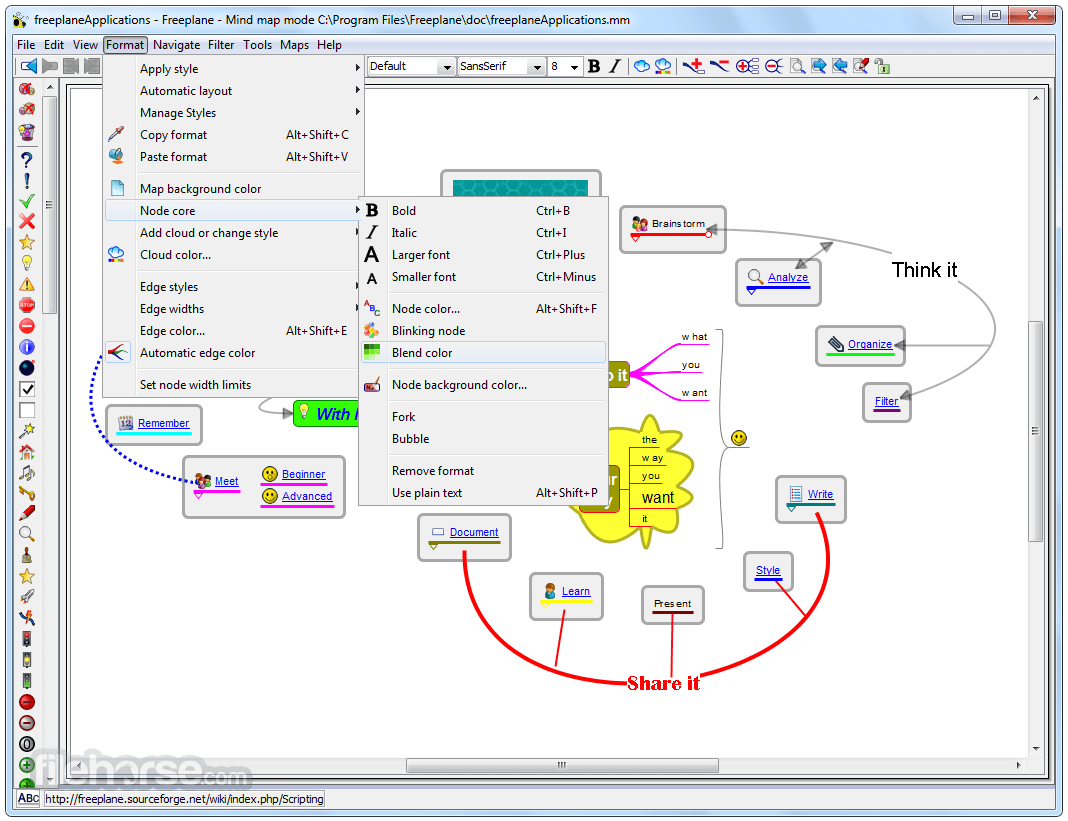
Task: Open the File menu
Action: pos(26,45)
